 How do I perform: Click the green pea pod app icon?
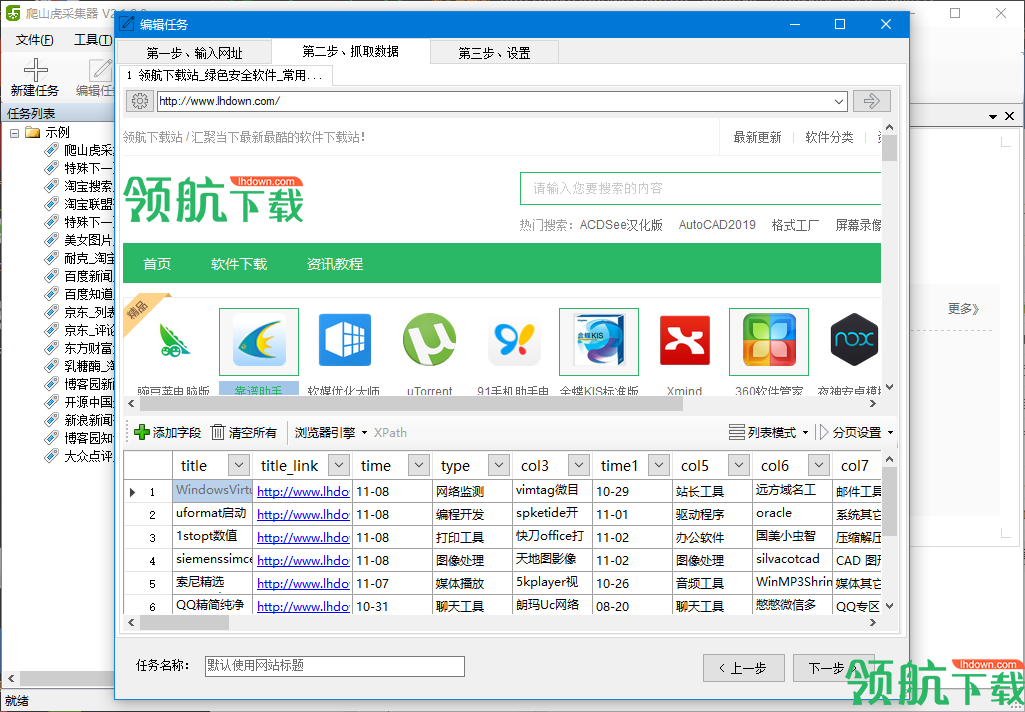point(174,340)
